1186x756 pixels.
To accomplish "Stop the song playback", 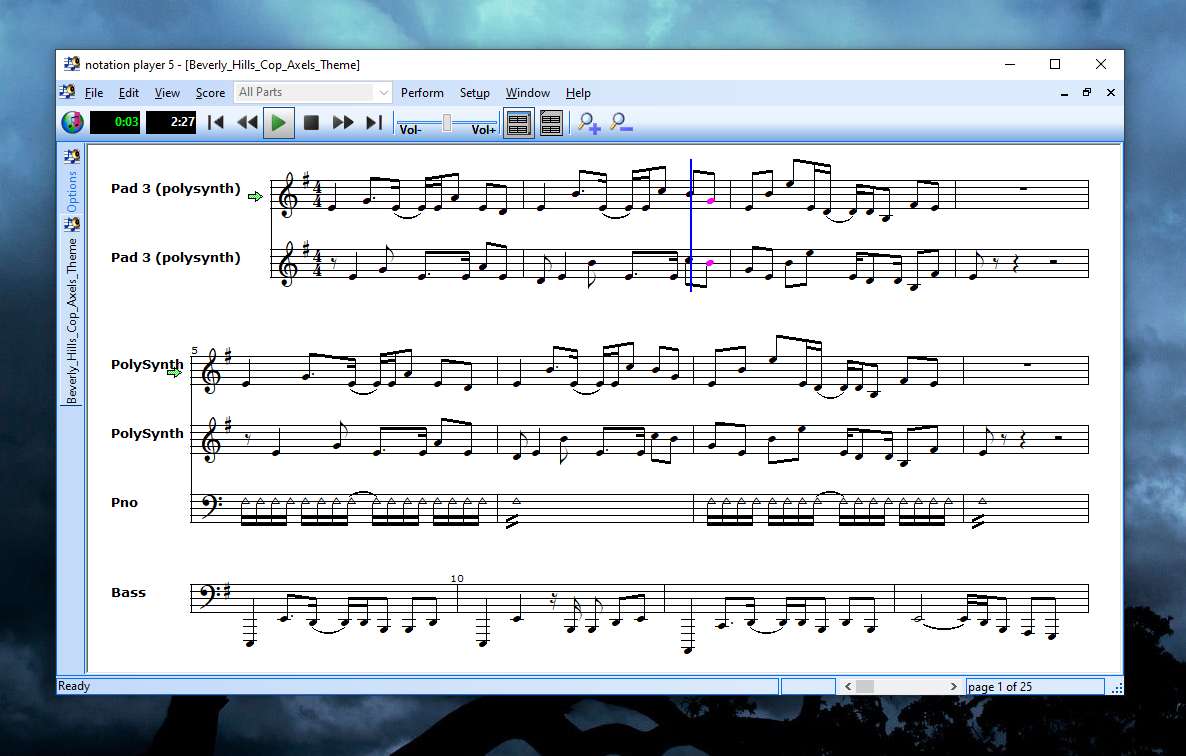I will [x=311, y=122].
